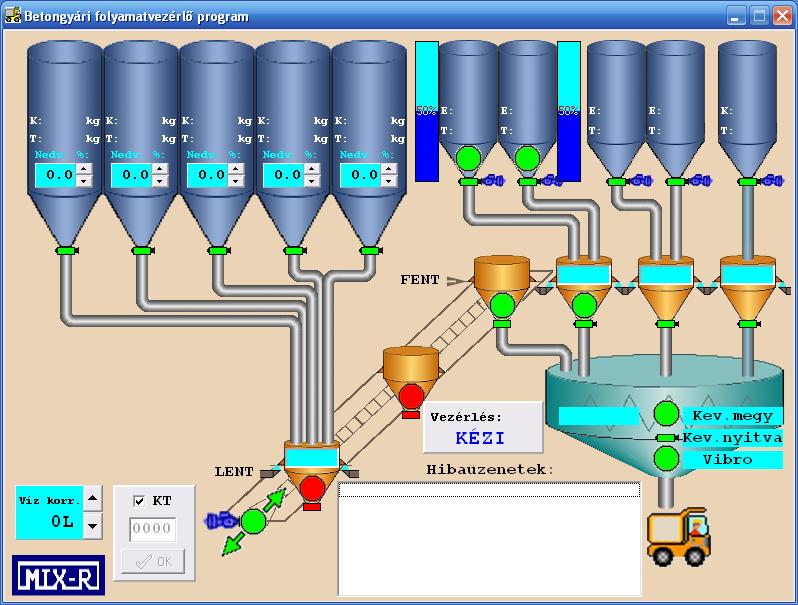Toggle the green indicator on the cement weighing hopper
This screenshot has width=798, height=605.
point(584,305)
